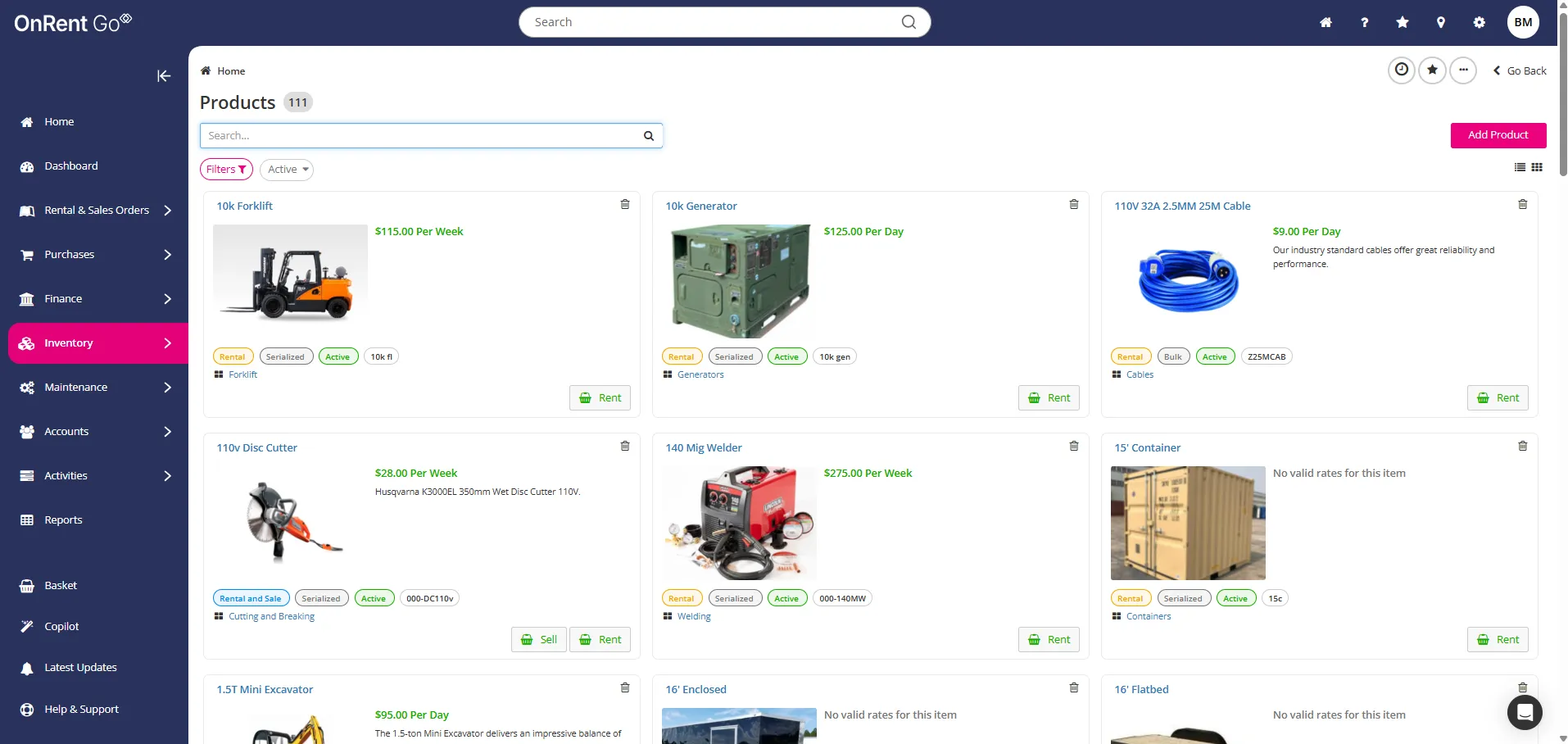This screenshot has height=744, width=1568.
Task: Rent the 10k Generator
Action: pos(1049,398)
